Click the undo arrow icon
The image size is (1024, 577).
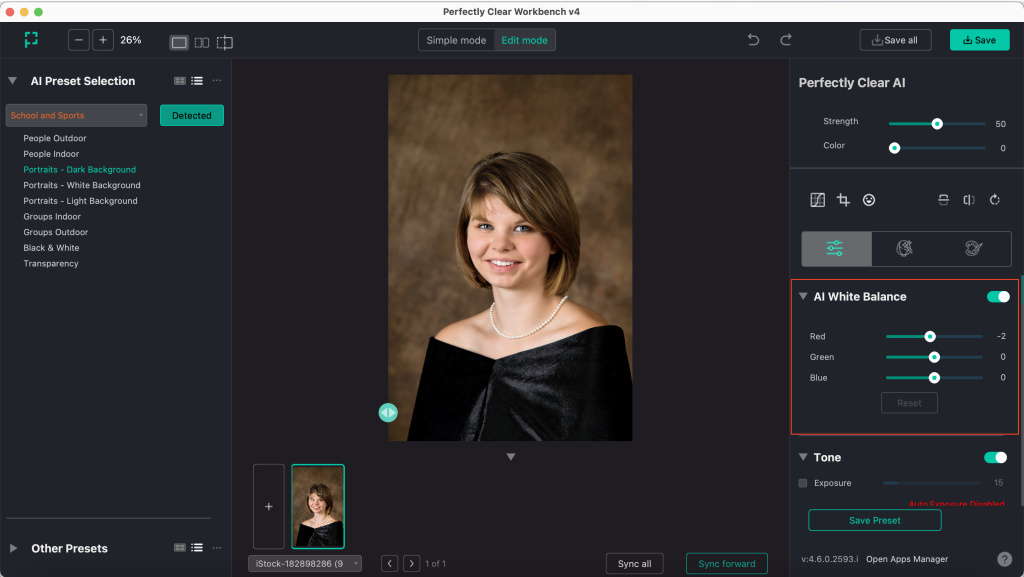753,40
